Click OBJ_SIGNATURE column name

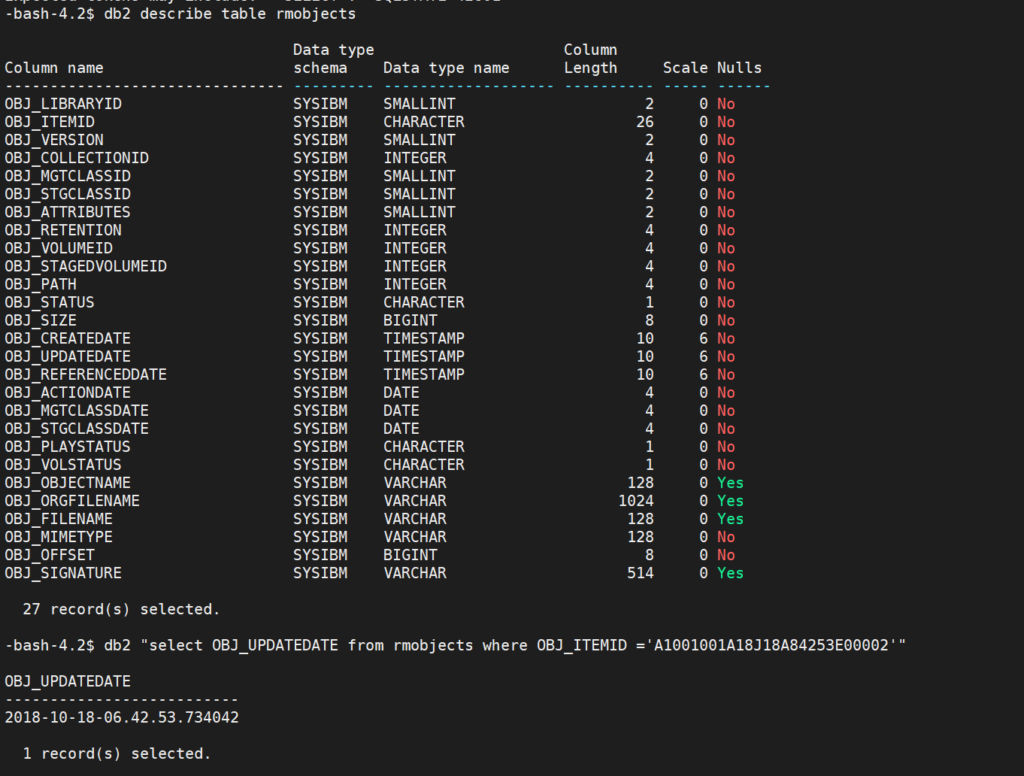point(63,574)
